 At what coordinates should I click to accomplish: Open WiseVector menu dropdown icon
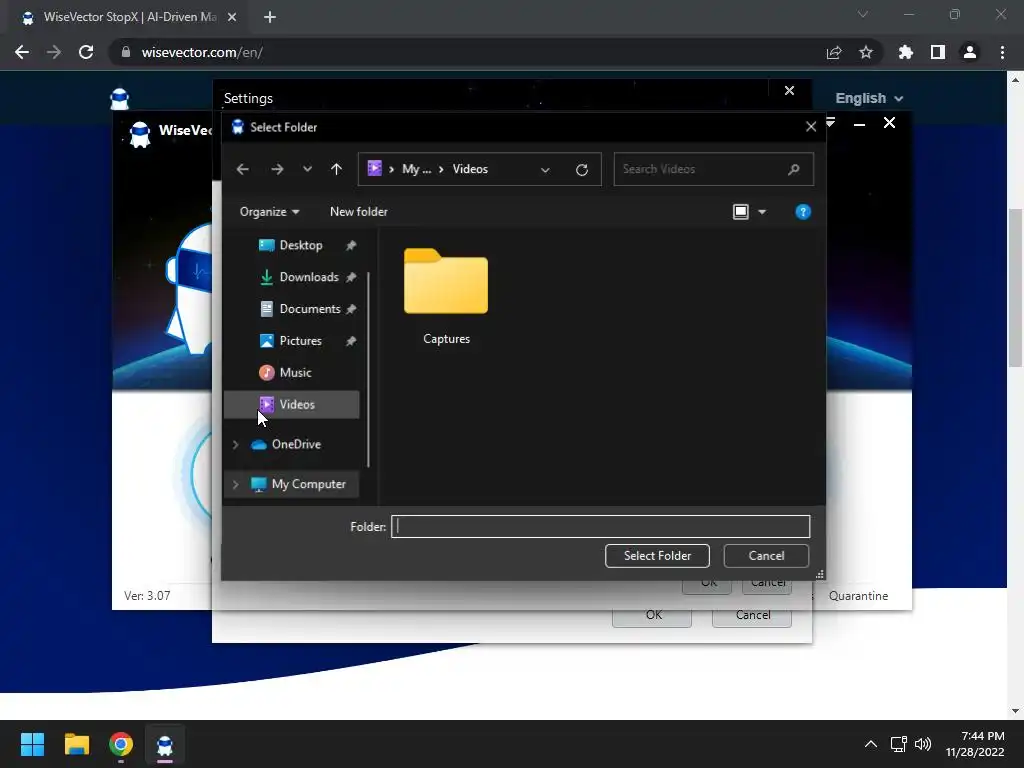831,122
